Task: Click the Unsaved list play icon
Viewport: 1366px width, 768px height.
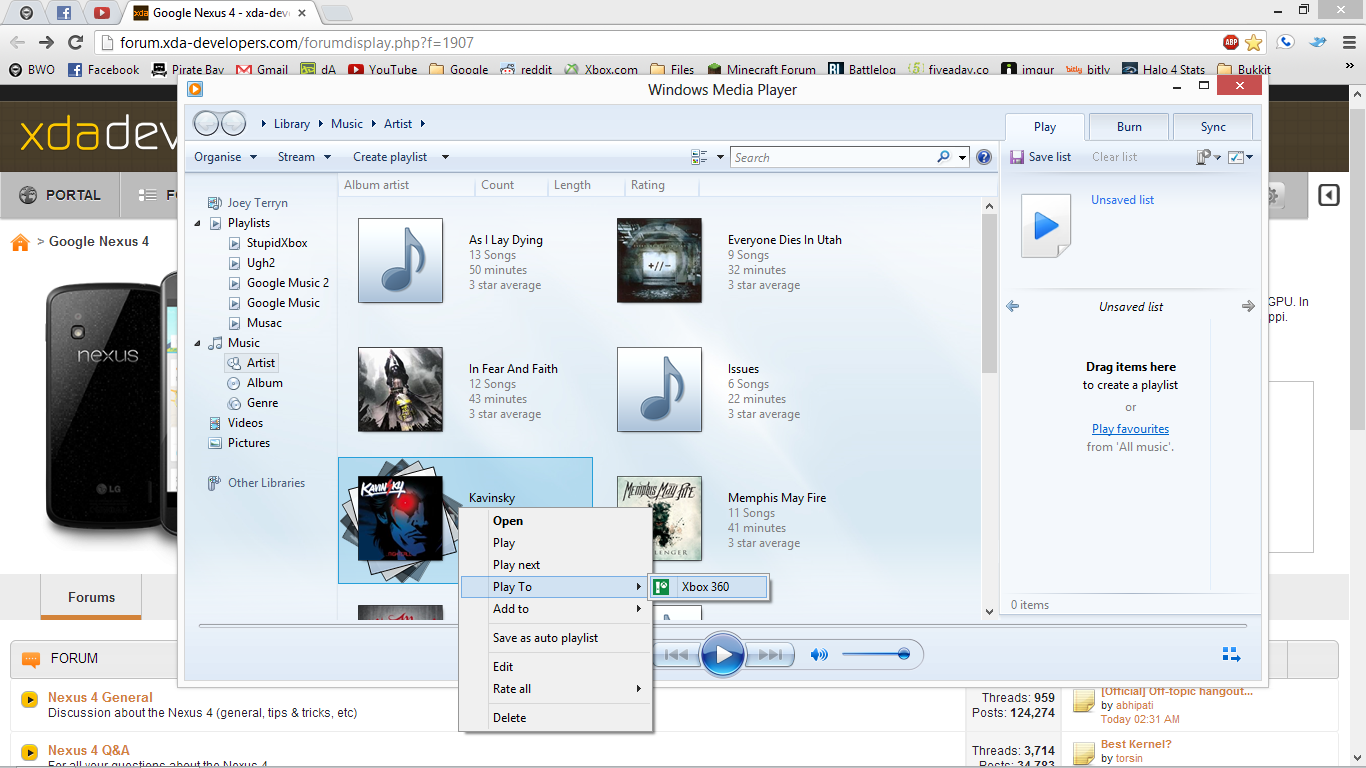Action: pyautogui.click(x=1045, y=226)
